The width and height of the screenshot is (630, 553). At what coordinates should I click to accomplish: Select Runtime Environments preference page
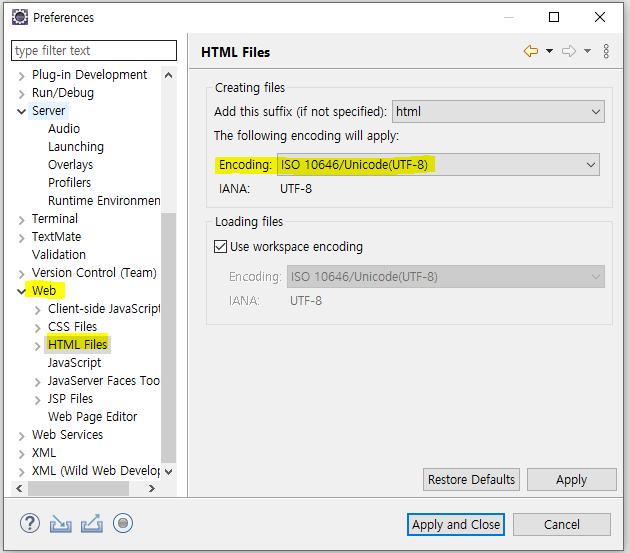pos(104,201)
